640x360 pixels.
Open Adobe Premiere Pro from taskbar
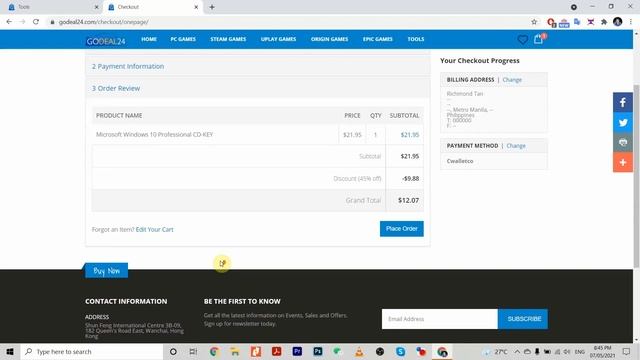[297, 351]
